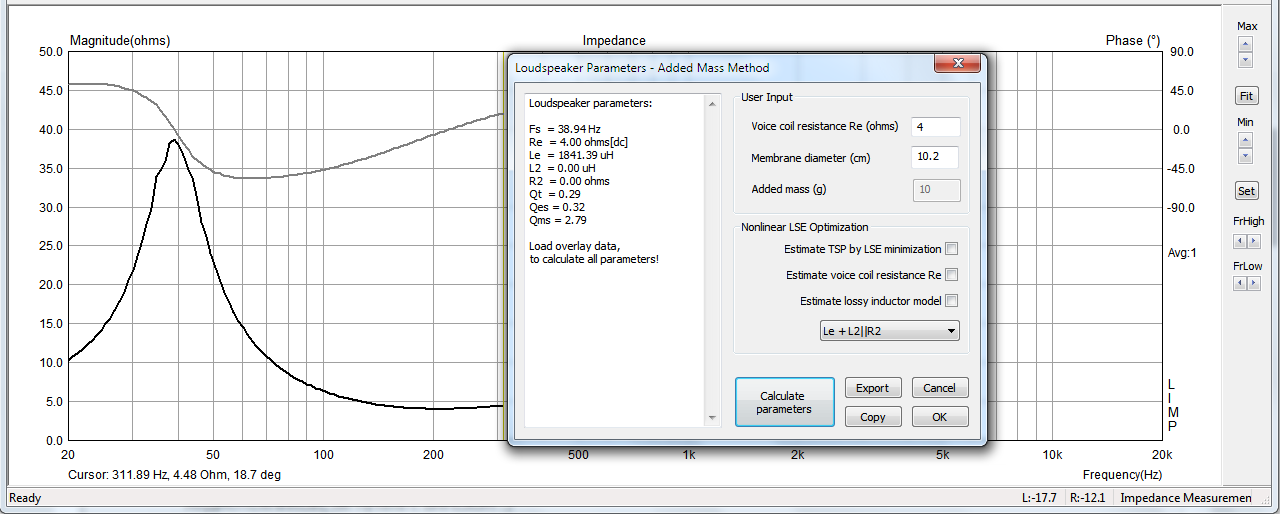Select the 'Fs = 38.94 Hz' line
This screenshot has height=514, width=1280.
pos(565,129)
